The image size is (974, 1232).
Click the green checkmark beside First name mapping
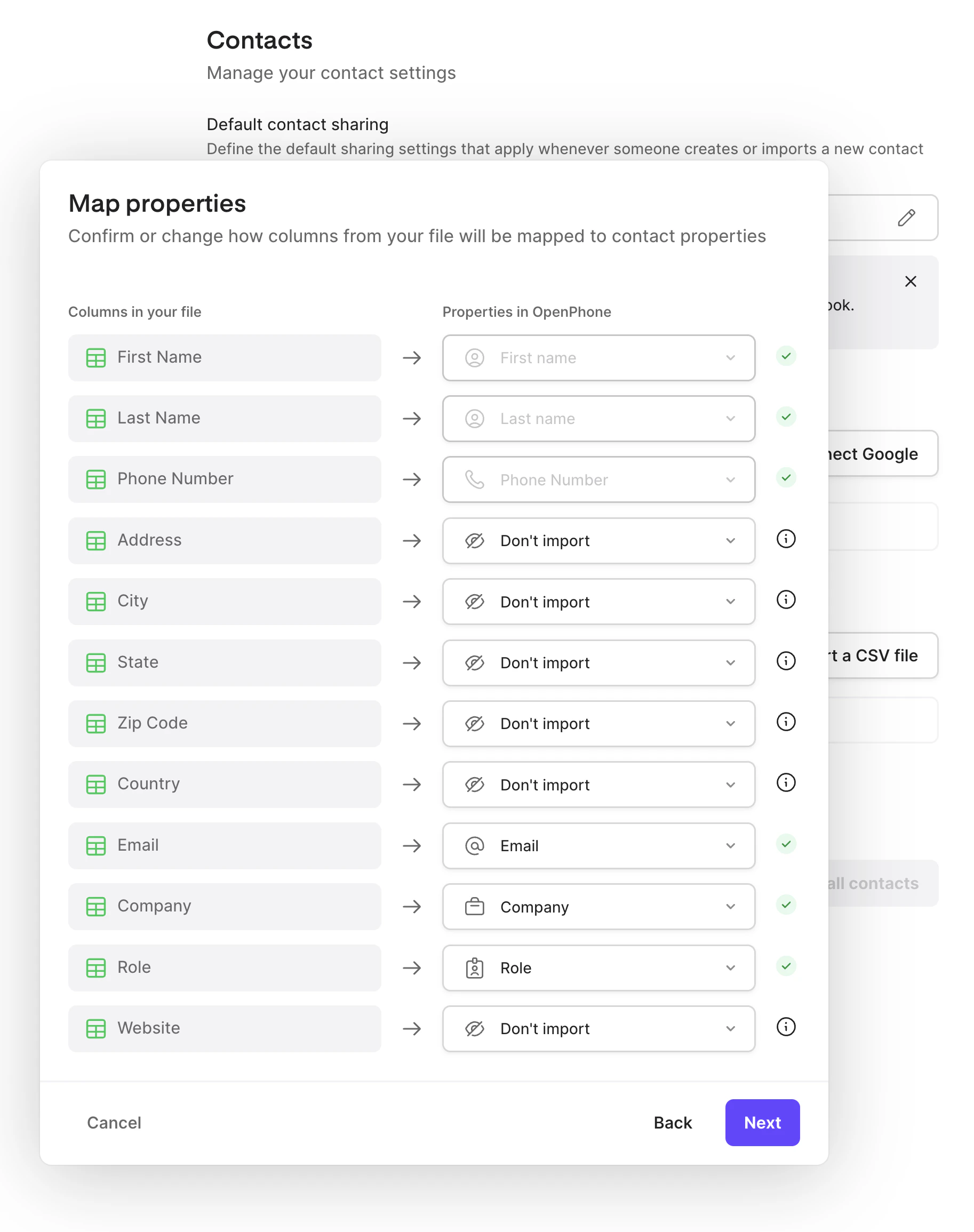(786, 356)
